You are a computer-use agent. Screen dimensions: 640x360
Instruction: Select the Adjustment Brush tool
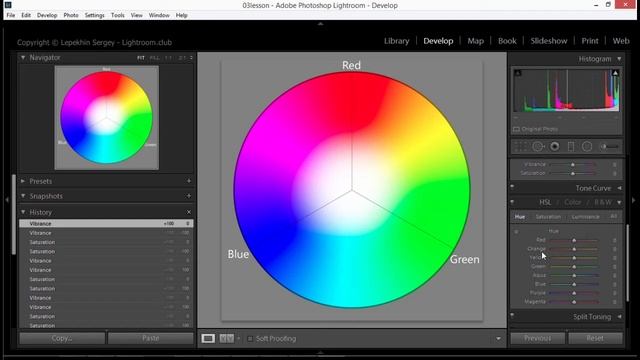(609, 147)
